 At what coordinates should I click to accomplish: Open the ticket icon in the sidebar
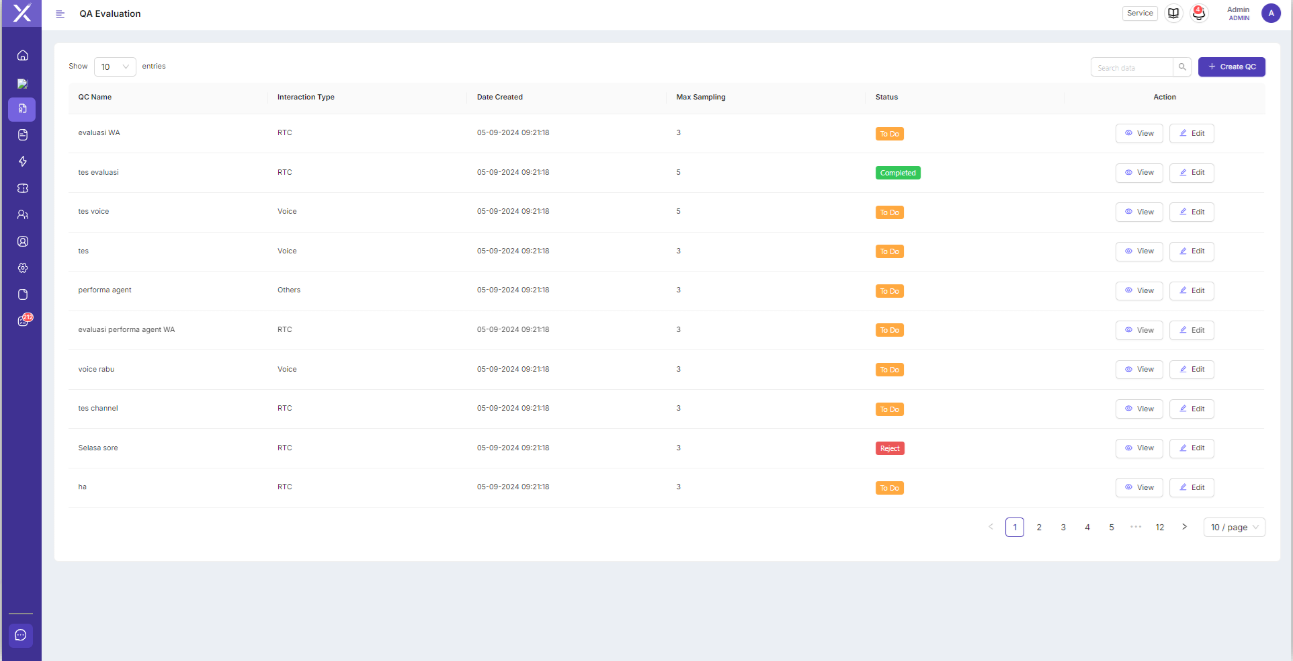(22, 188)
